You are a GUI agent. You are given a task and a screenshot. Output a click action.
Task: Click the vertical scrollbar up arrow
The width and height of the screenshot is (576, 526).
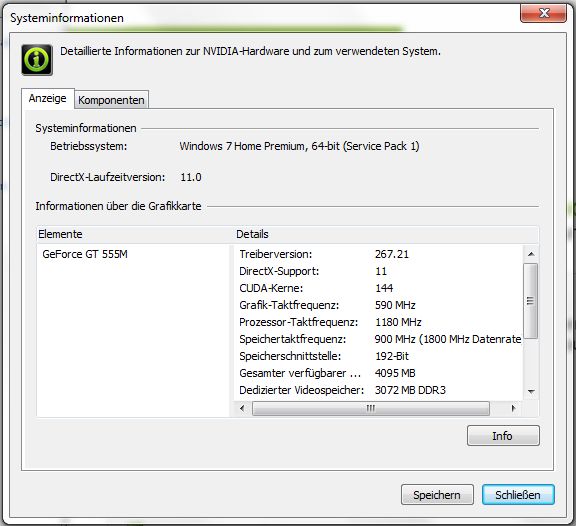pyautogui.click(x=531, y=254)
